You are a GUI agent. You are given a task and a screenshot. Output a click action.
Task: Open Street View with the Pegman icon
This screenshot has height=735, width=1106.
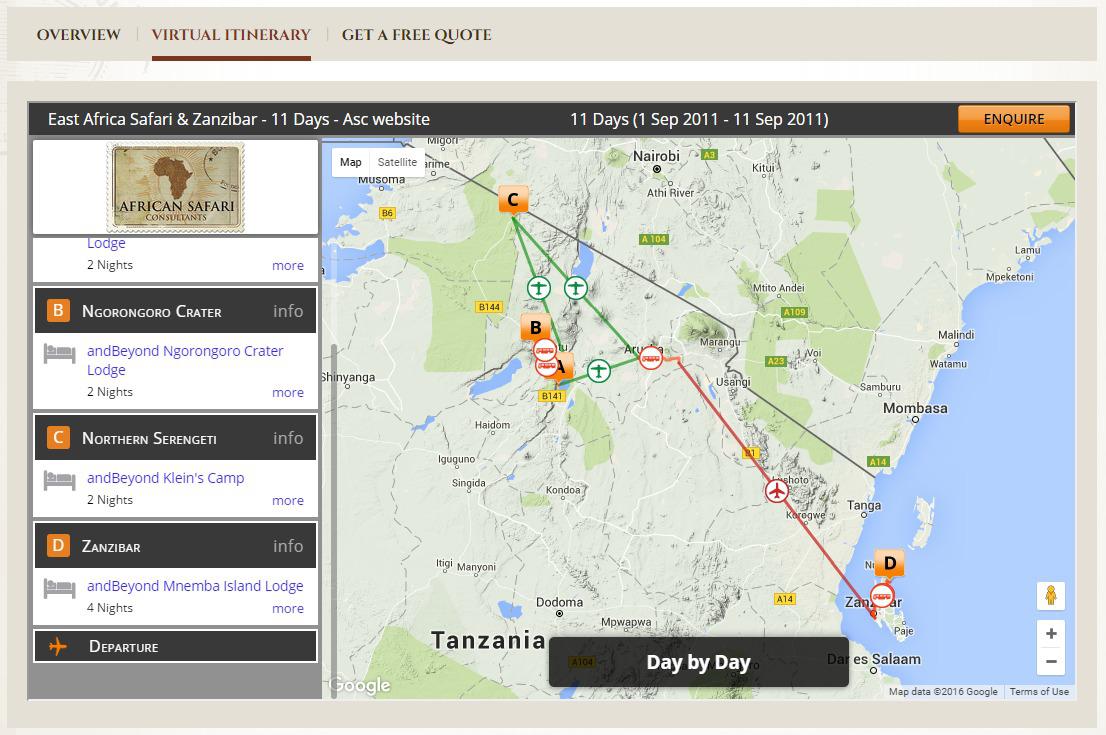(x=1051, y=594)
